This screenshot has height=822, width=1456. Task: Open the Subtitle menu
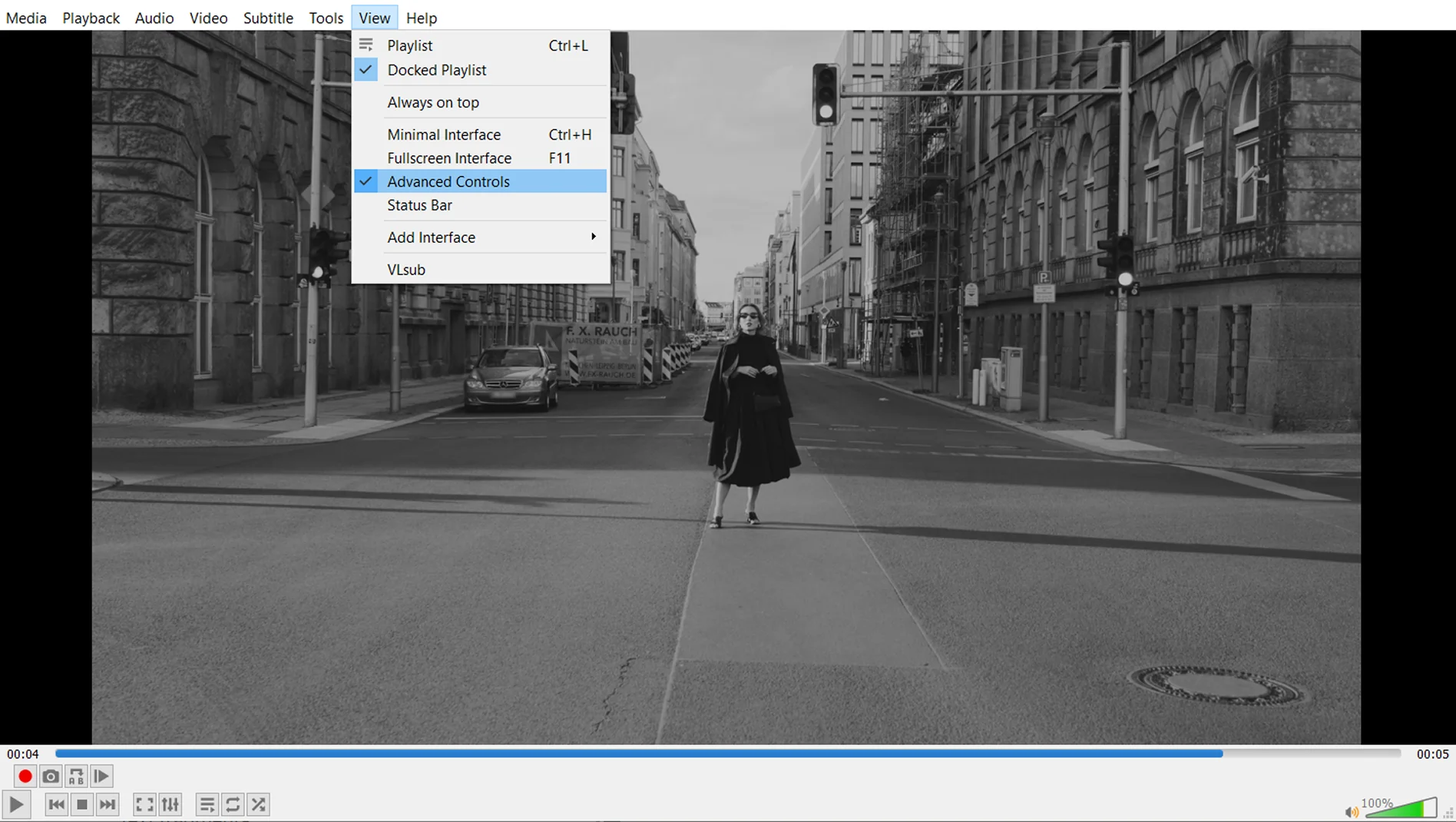(268, 18)
